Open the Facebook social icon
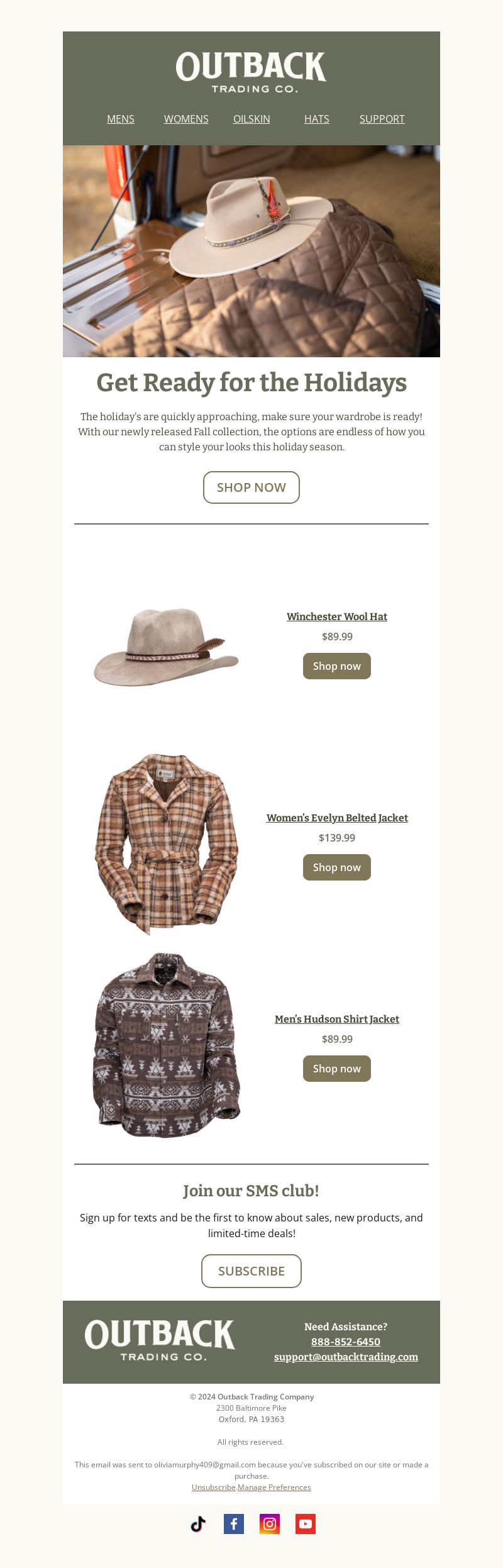Screen dimensions: 503x1568 (234, 1524)
